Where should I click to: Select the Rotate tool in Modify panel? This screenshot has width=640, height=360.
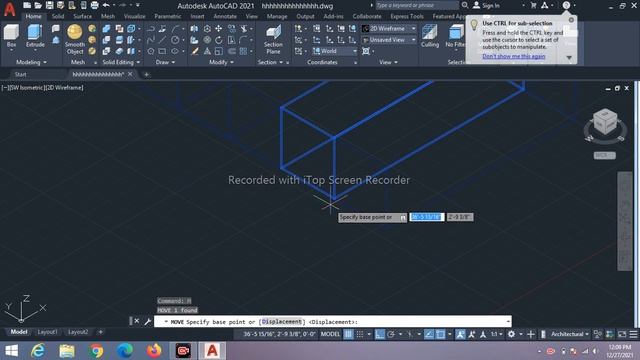[x=219, y=40]
